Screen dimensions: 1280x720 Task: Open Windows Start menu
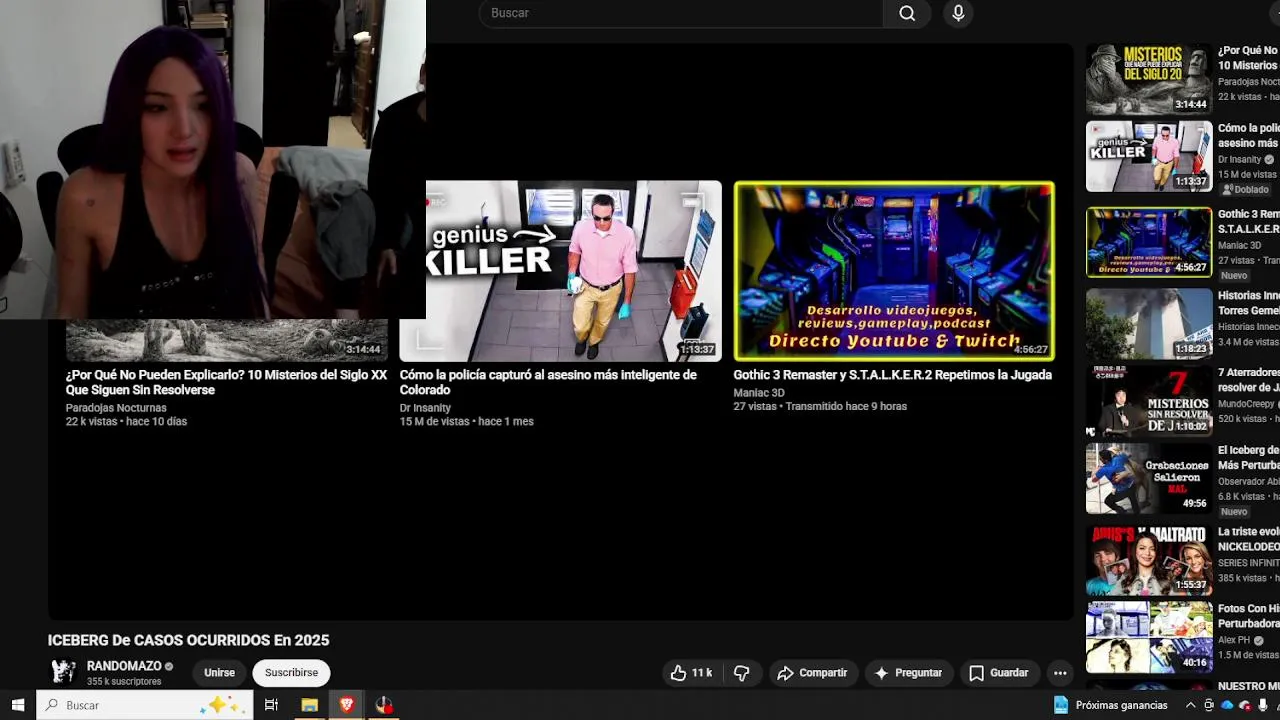[17, 705]
